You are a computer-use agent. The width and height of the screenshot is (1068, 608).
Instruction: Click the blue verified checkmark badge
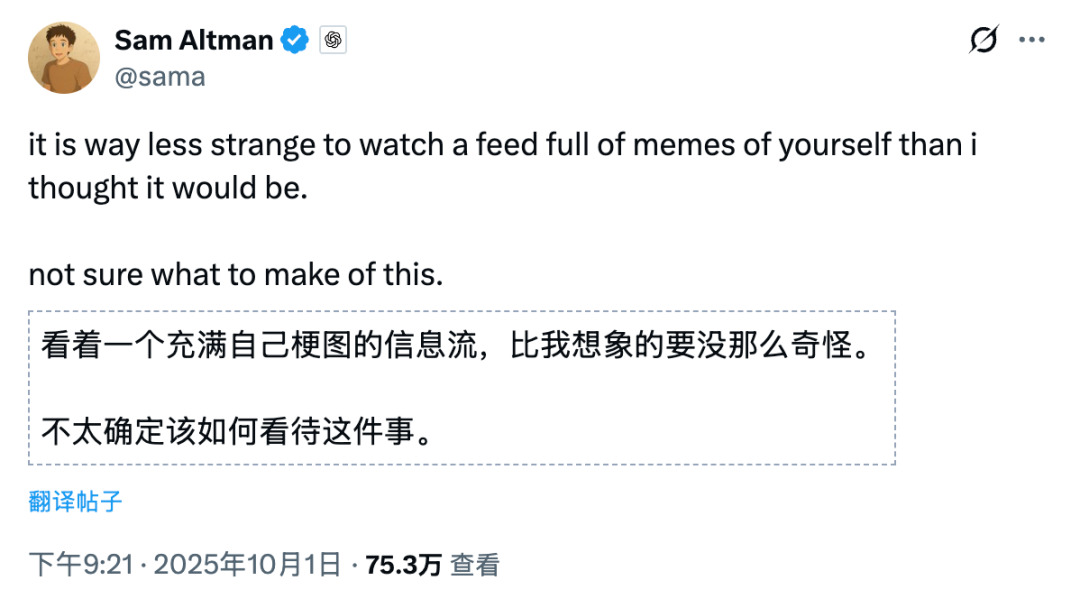click(x=295, y=41)
